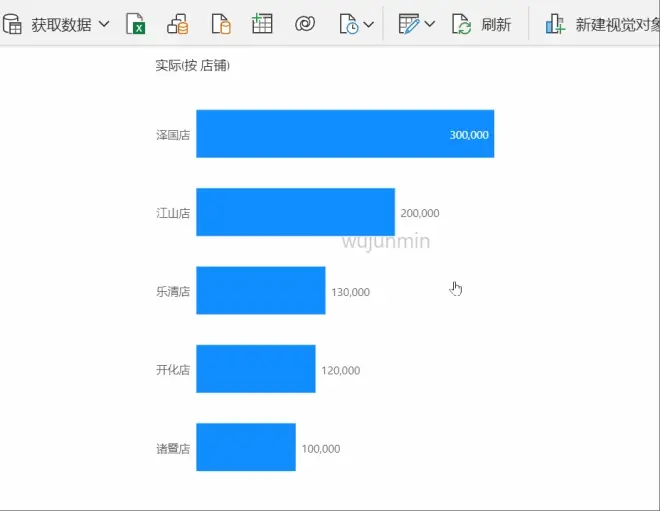Click the SQL Server database icon
Screen dimensions: 660x511
(221, 24)
